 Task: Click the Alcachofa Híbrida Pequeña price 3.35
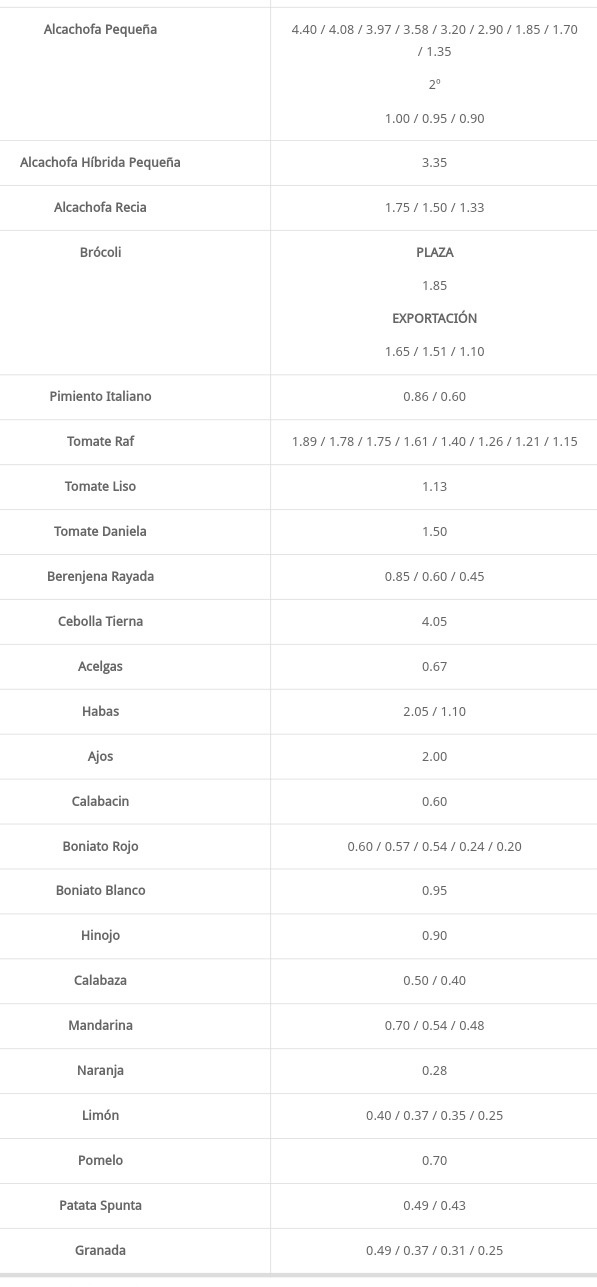point(434,162)
